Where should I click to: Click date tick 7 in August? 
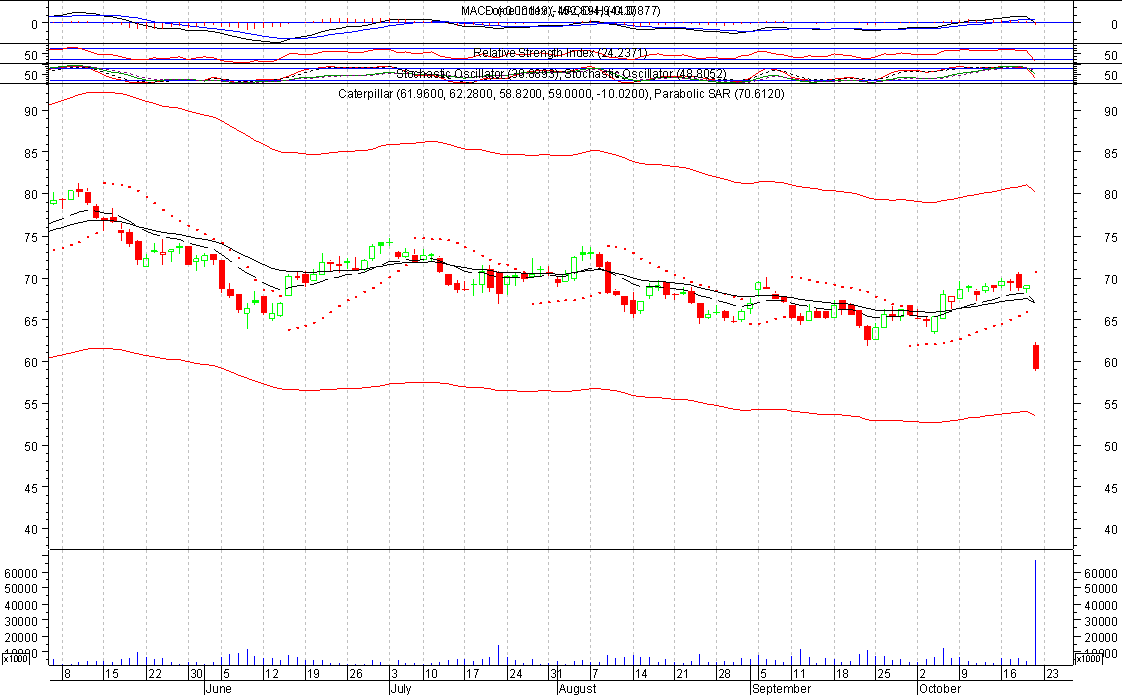click(595, 674)
